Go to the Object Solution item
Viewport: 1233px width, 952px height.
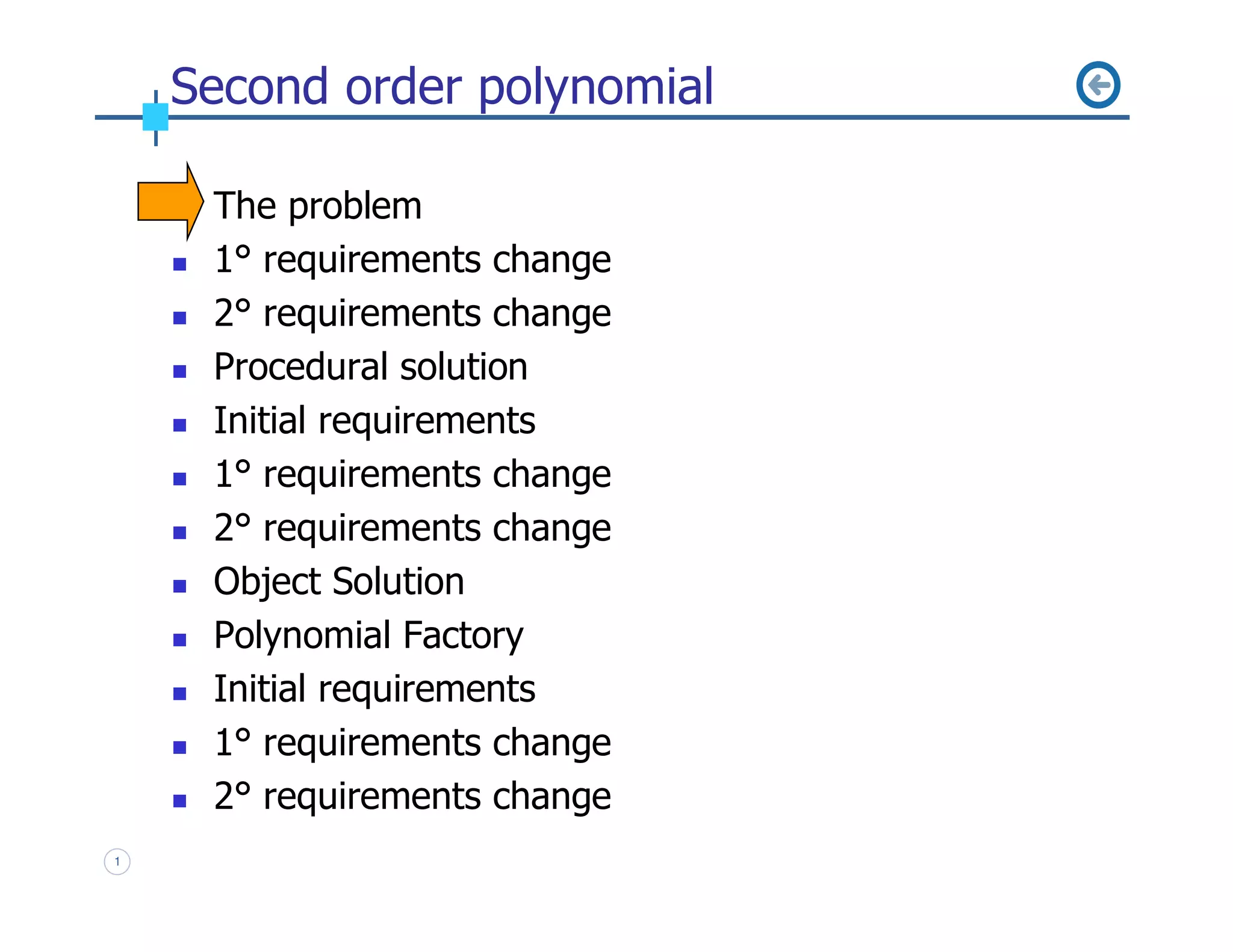[x=339, y=581]
